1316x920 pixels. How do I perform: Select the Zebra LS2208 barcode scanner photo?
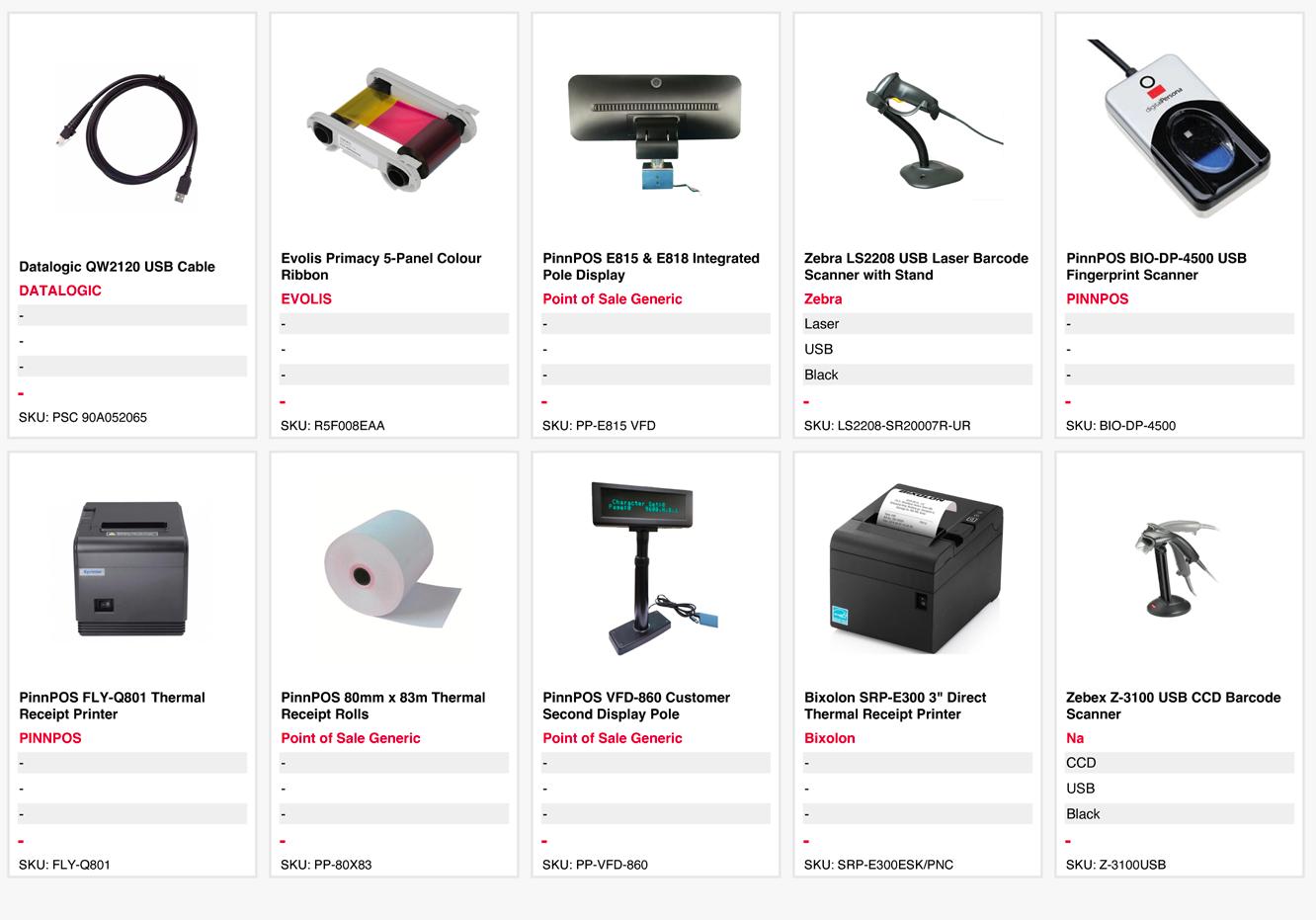pyautogui.click(x=917, y=130)
